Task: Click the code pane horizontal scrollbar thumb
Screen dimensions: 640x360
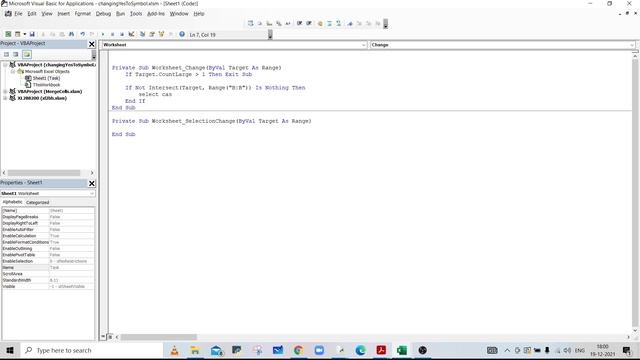Action: coord(158,337)
